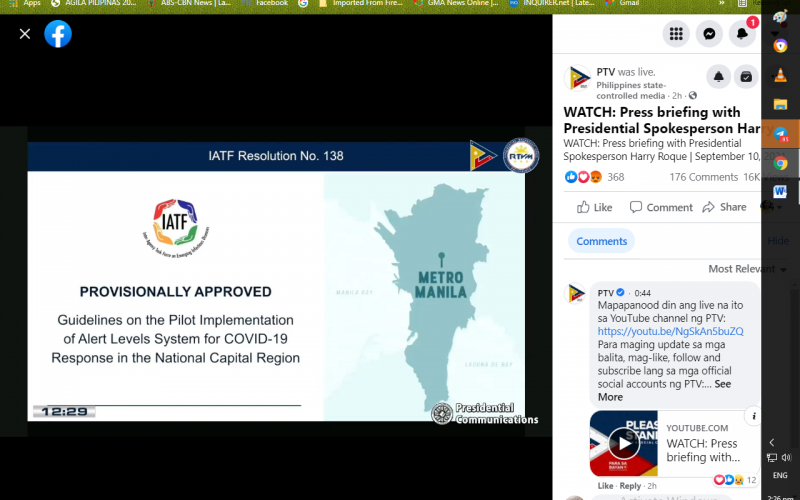The height and width of the screenshot is (500, 800).
Task: Open the Gmail bookmark in bookmarks bar
Action: click(x=628, y=4)
